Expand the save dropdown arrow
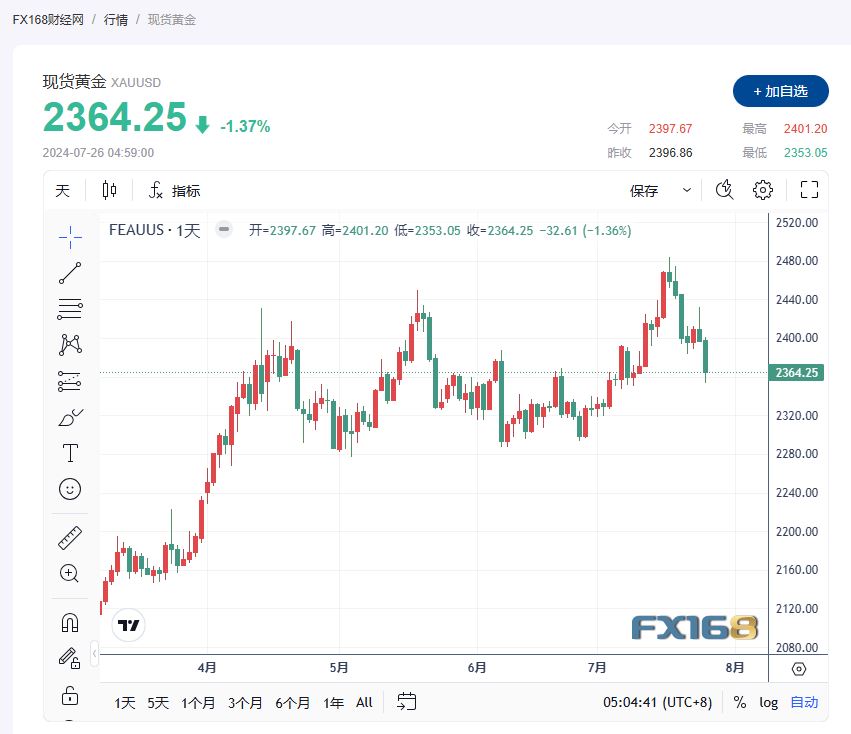The image size is (851, 734). click(x=687, y=190)
